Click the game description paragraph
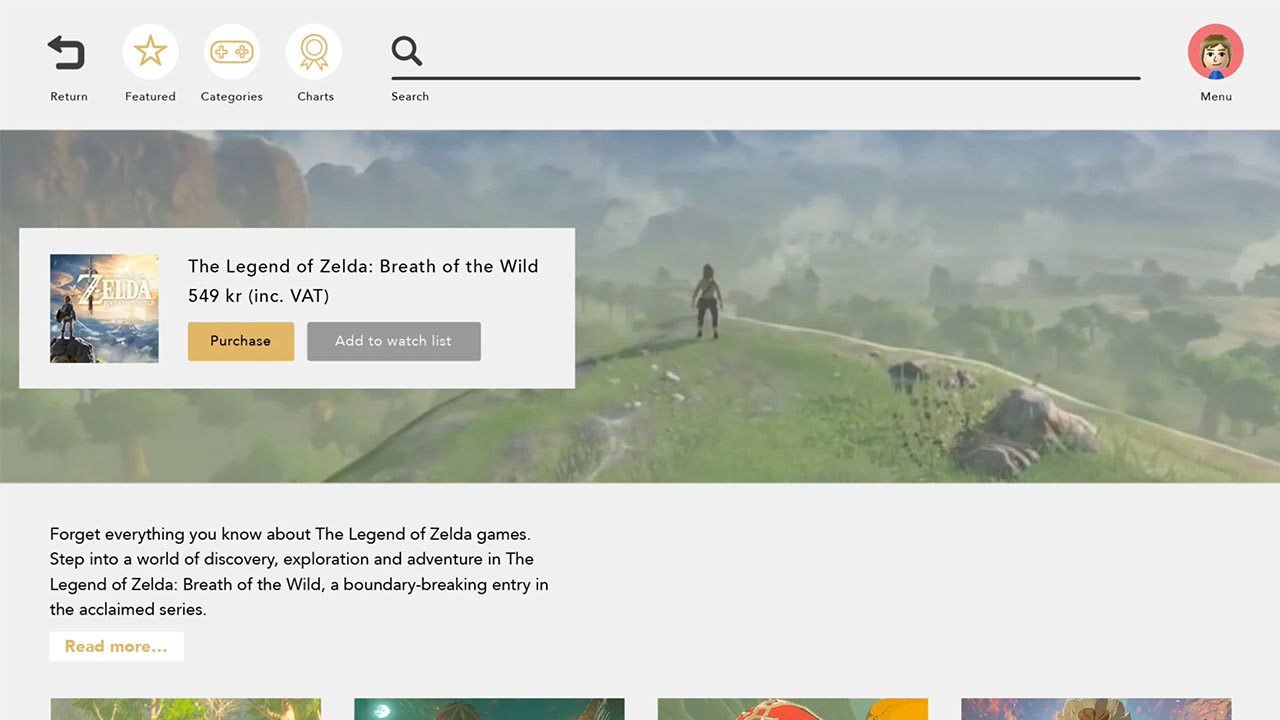This screenshot has width=1280, height=720. click(x=299, y=571)
